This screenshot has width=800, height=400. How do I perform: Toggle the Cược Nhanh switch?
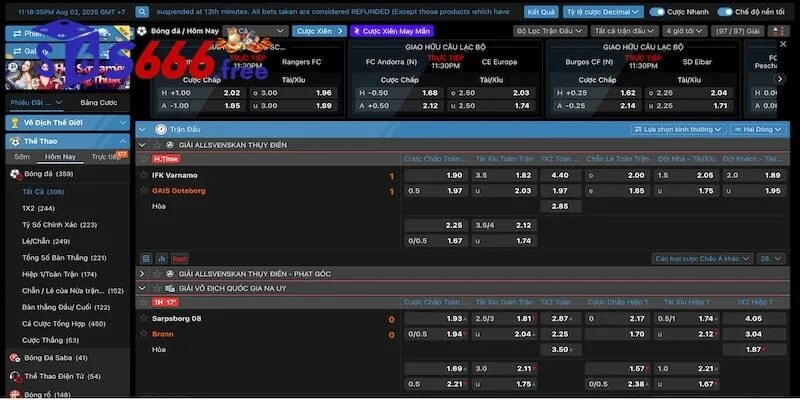(x=657, y=12)
